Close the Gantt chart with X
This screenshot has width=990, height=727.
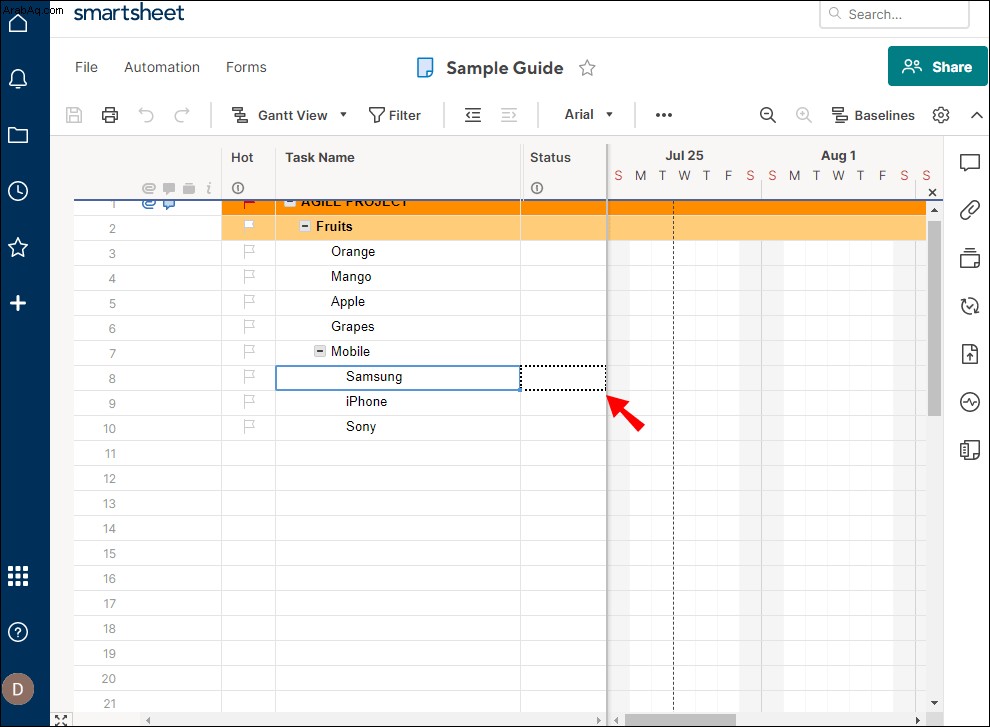point(933,192)
